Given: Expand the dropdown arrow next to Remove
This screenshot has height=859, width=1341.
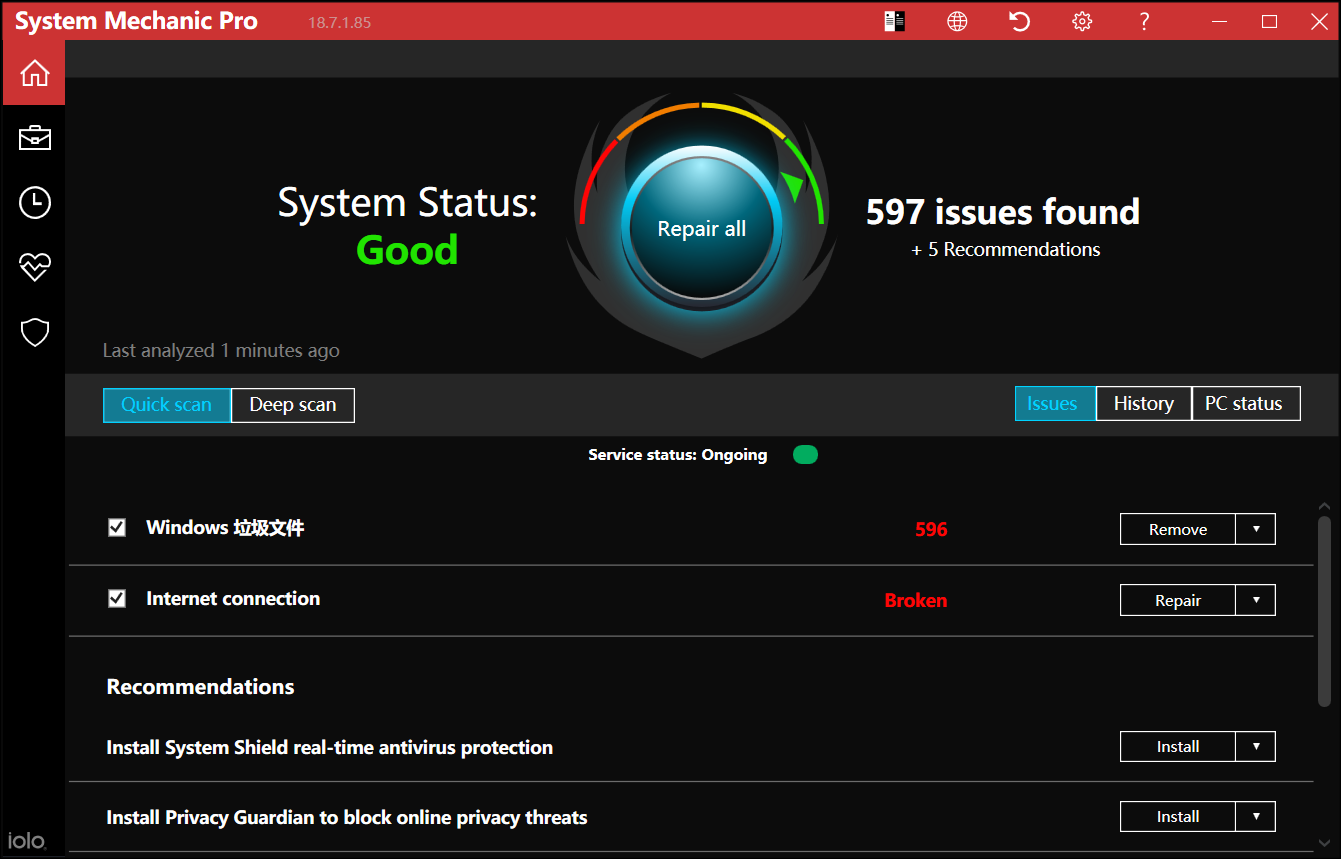Looking at the screenshot, I should tap(1256, 529).
